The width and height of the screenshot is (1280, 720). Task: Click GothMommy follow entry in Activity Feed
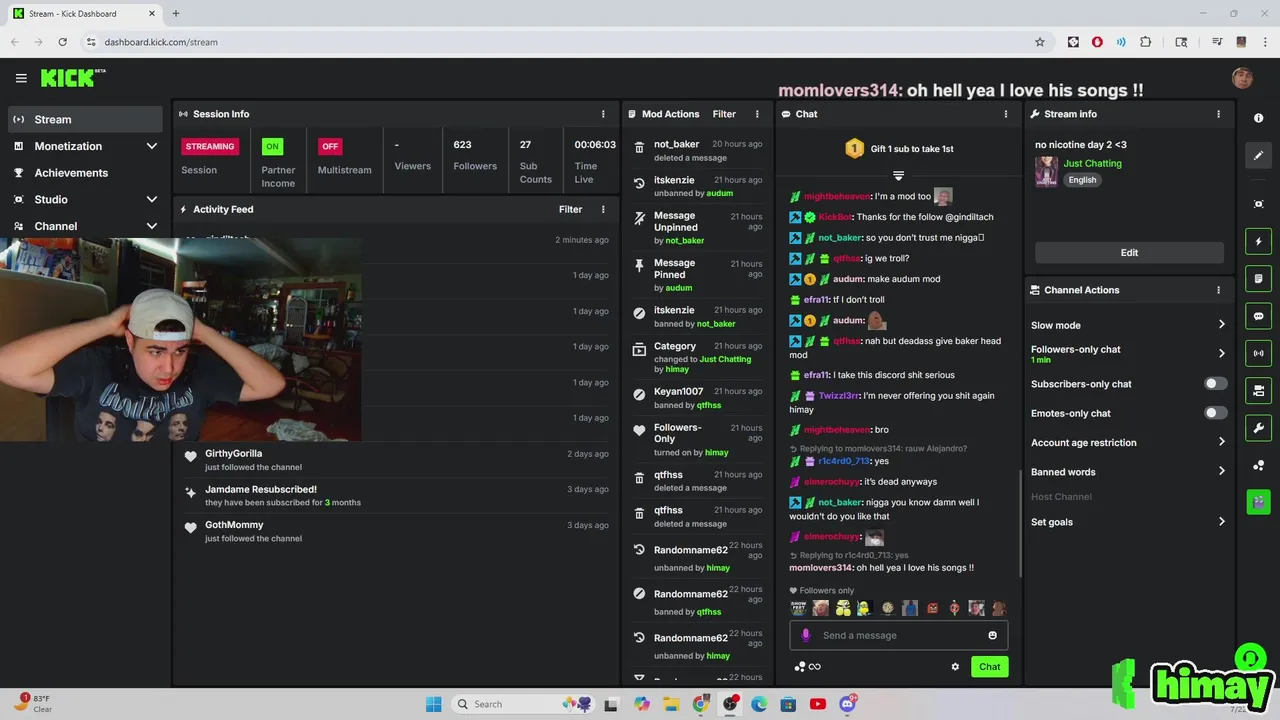tap(395, 531)
